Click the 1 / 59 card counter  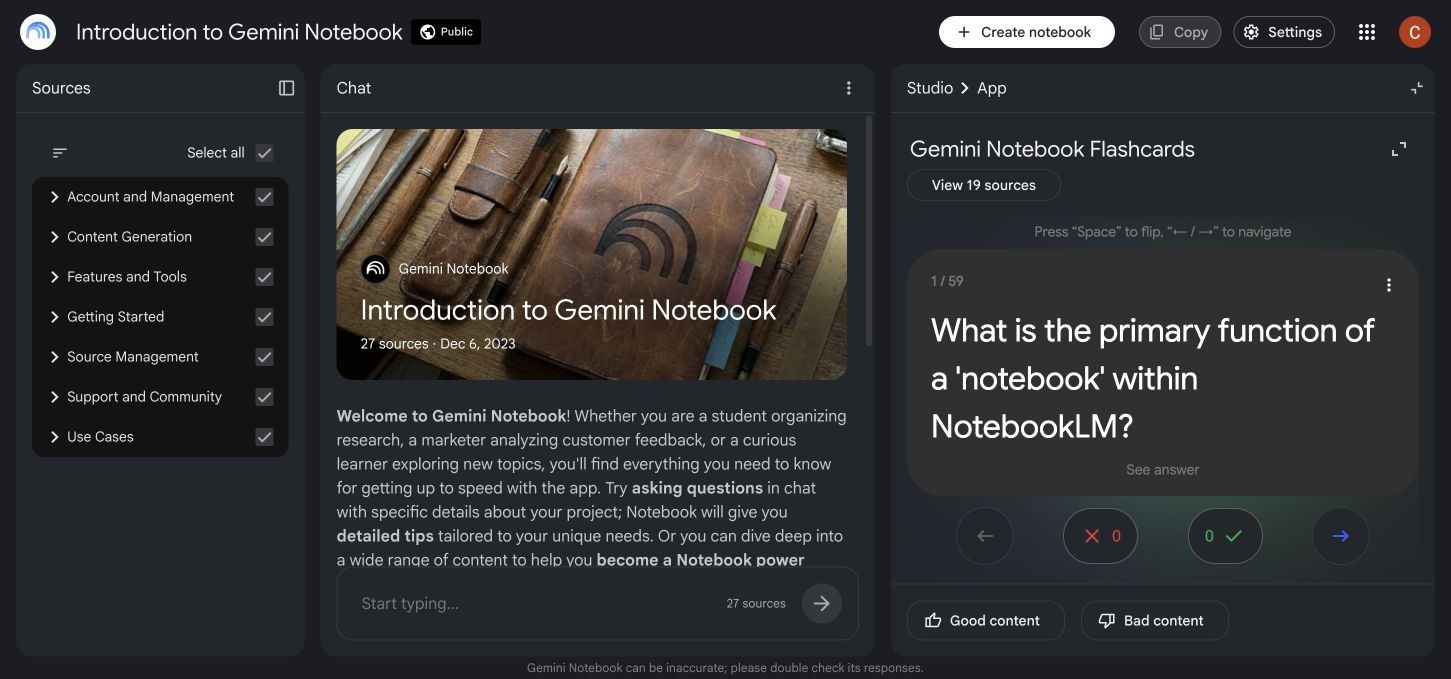947,281
